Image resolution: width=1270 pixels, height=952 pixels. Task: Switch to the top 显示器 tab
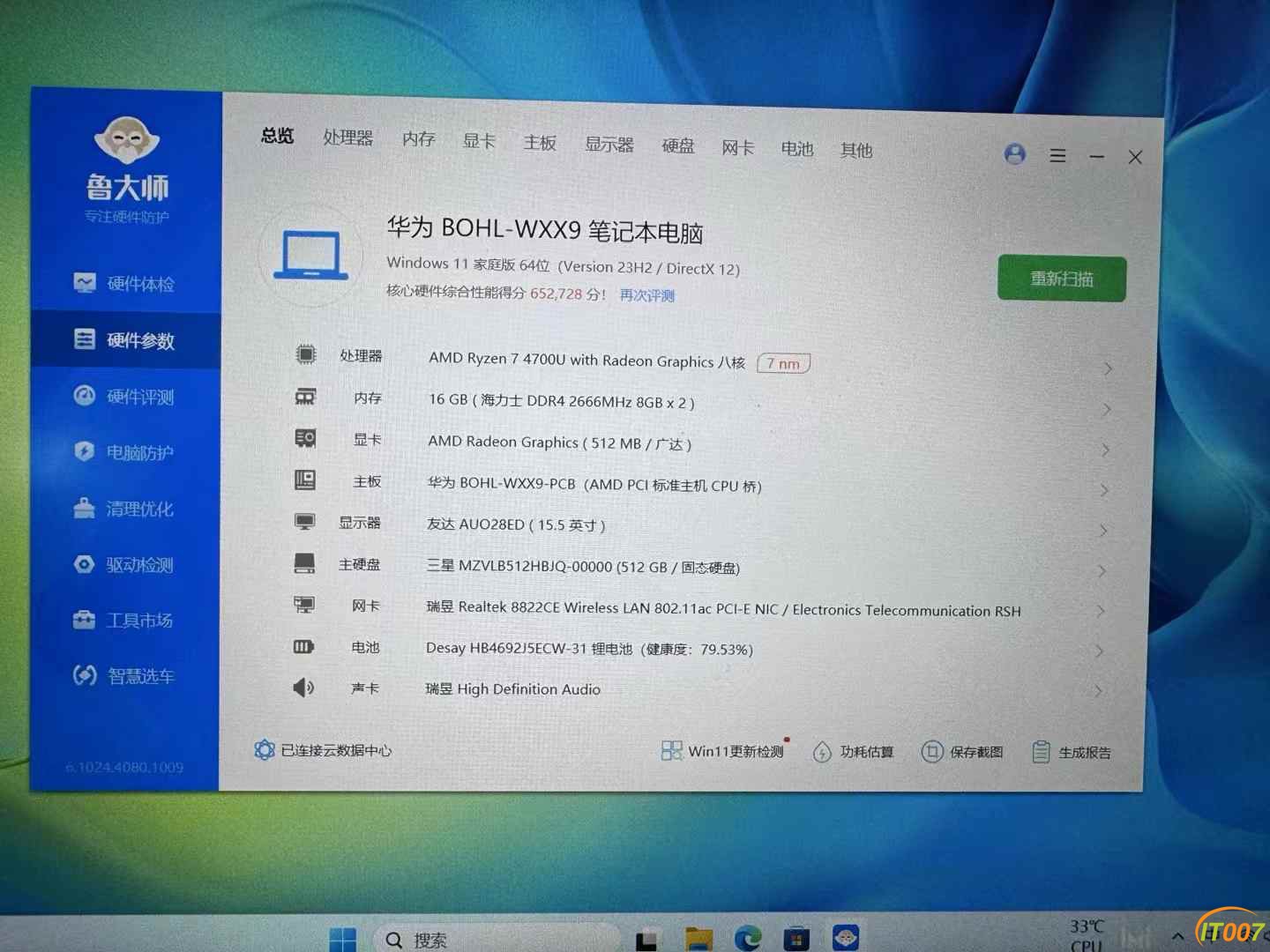(609, 145)
